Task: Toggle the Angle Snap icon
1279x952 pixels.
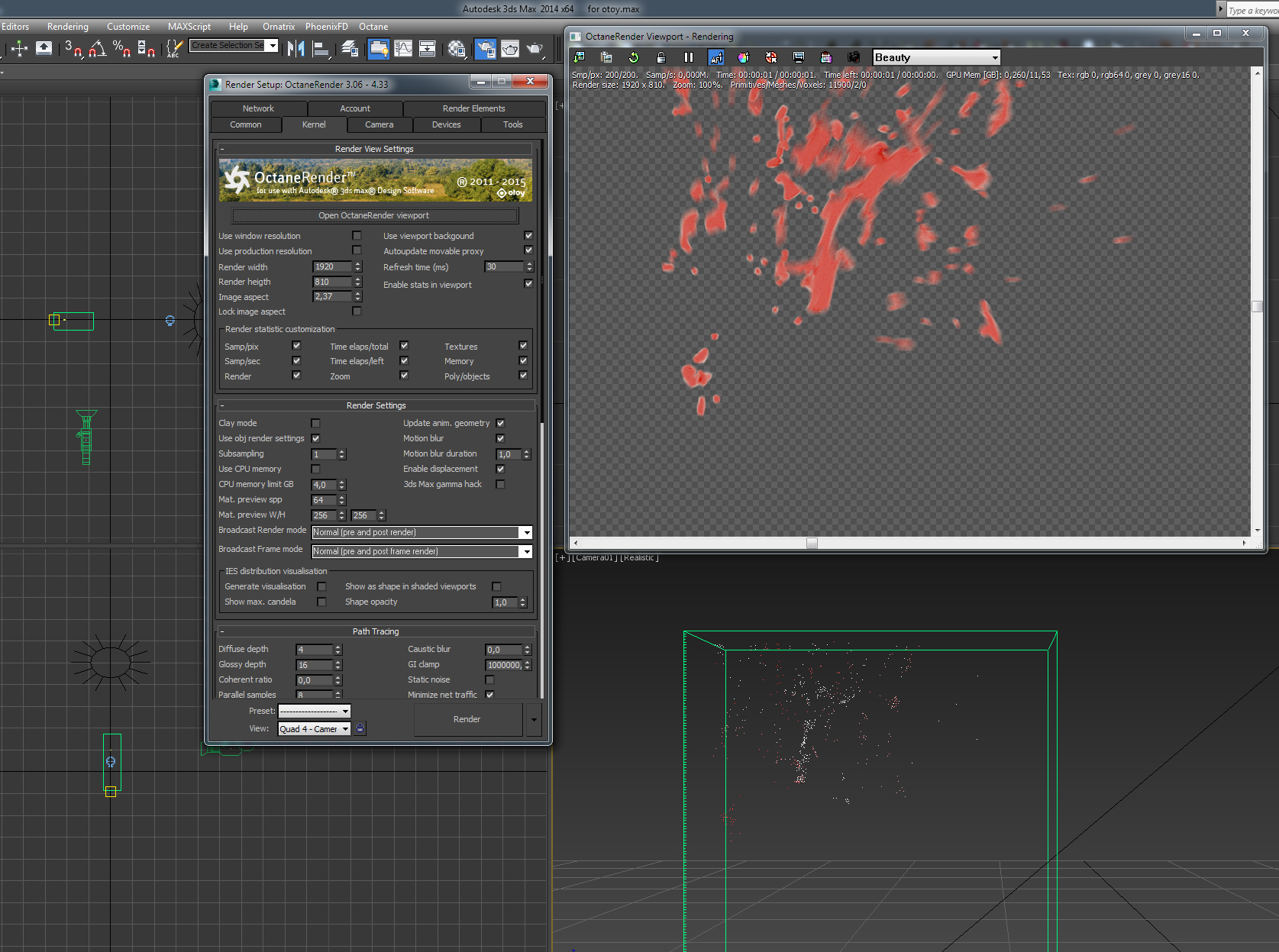Action: [x=97, y=49]
